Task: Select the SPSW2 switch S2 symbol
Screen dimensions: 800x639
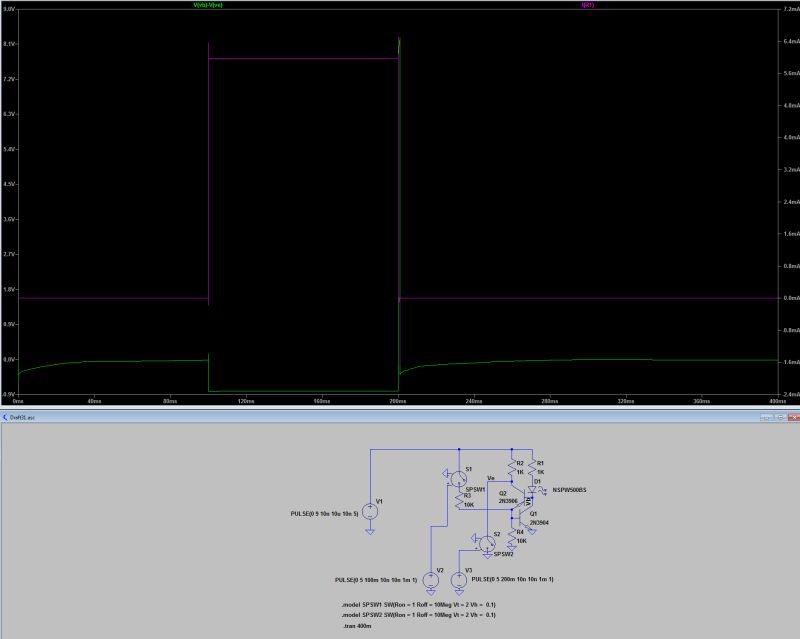Action: click(486, 544)
